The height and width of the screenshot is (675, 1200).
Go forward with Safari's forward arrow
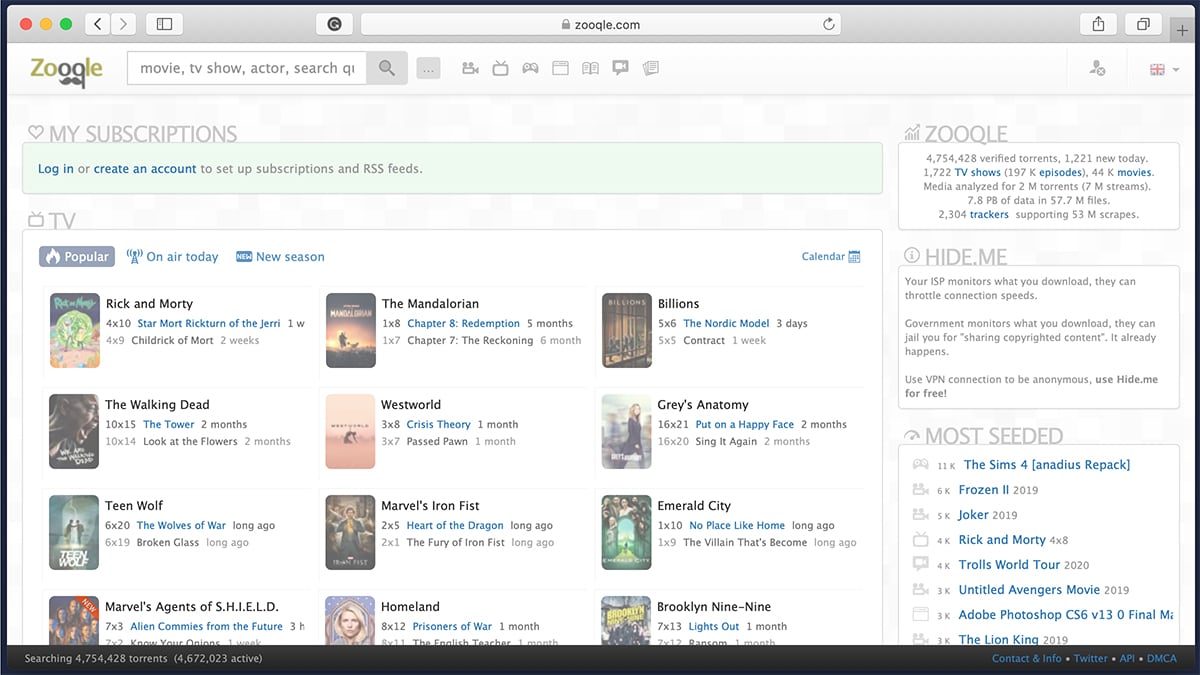pos(124,24)
